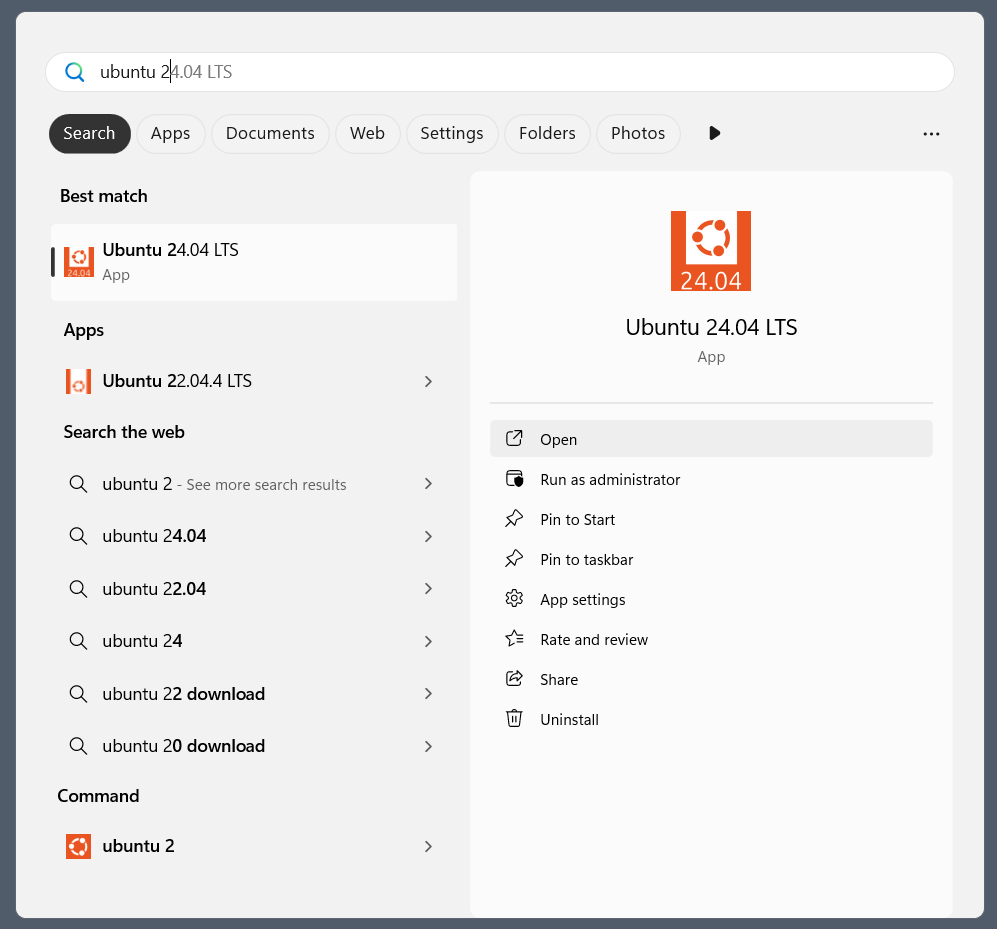Click the Ubuntu 22.04.4 LTS app icon
Image resolution: width=997 pixels, height=929 pixels.
78,381
